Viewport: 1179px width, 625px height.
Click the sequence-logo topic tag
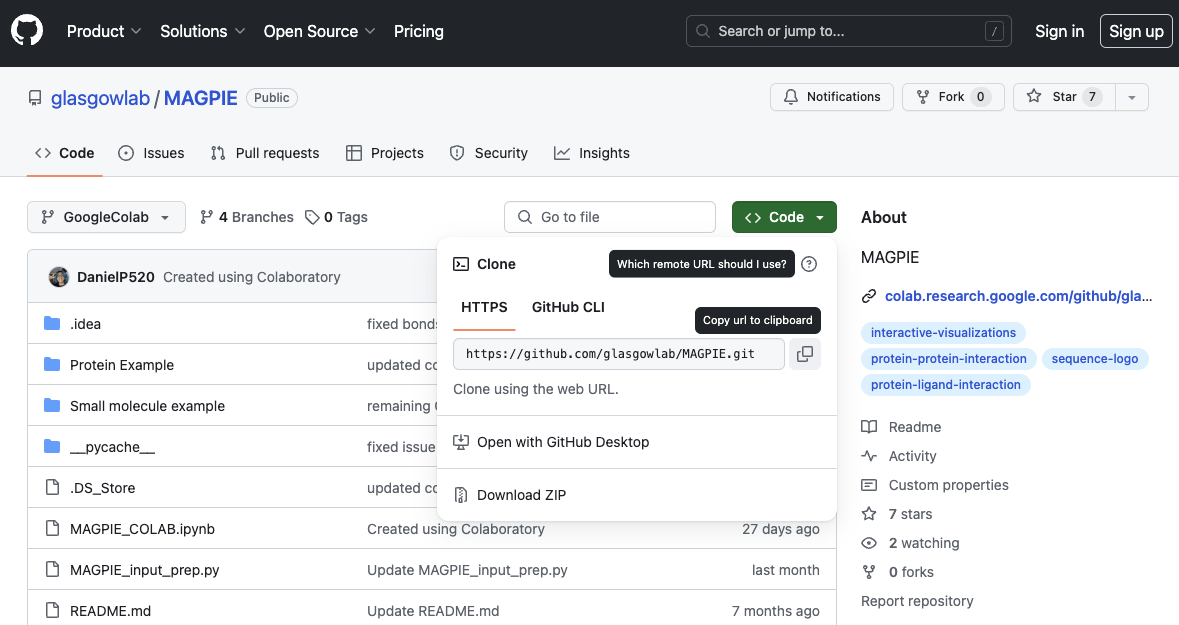1095,359
